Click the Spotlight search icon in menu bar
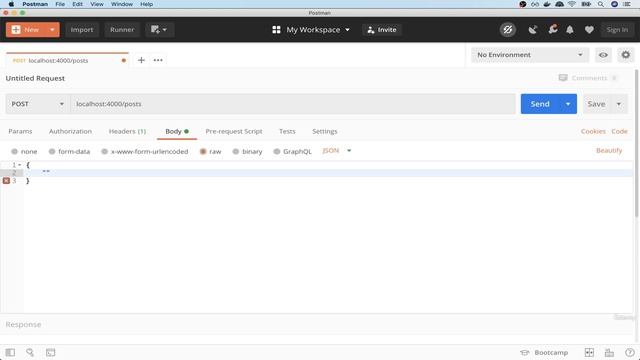Screen dimensions: 640x360 [x=601, y=4]
